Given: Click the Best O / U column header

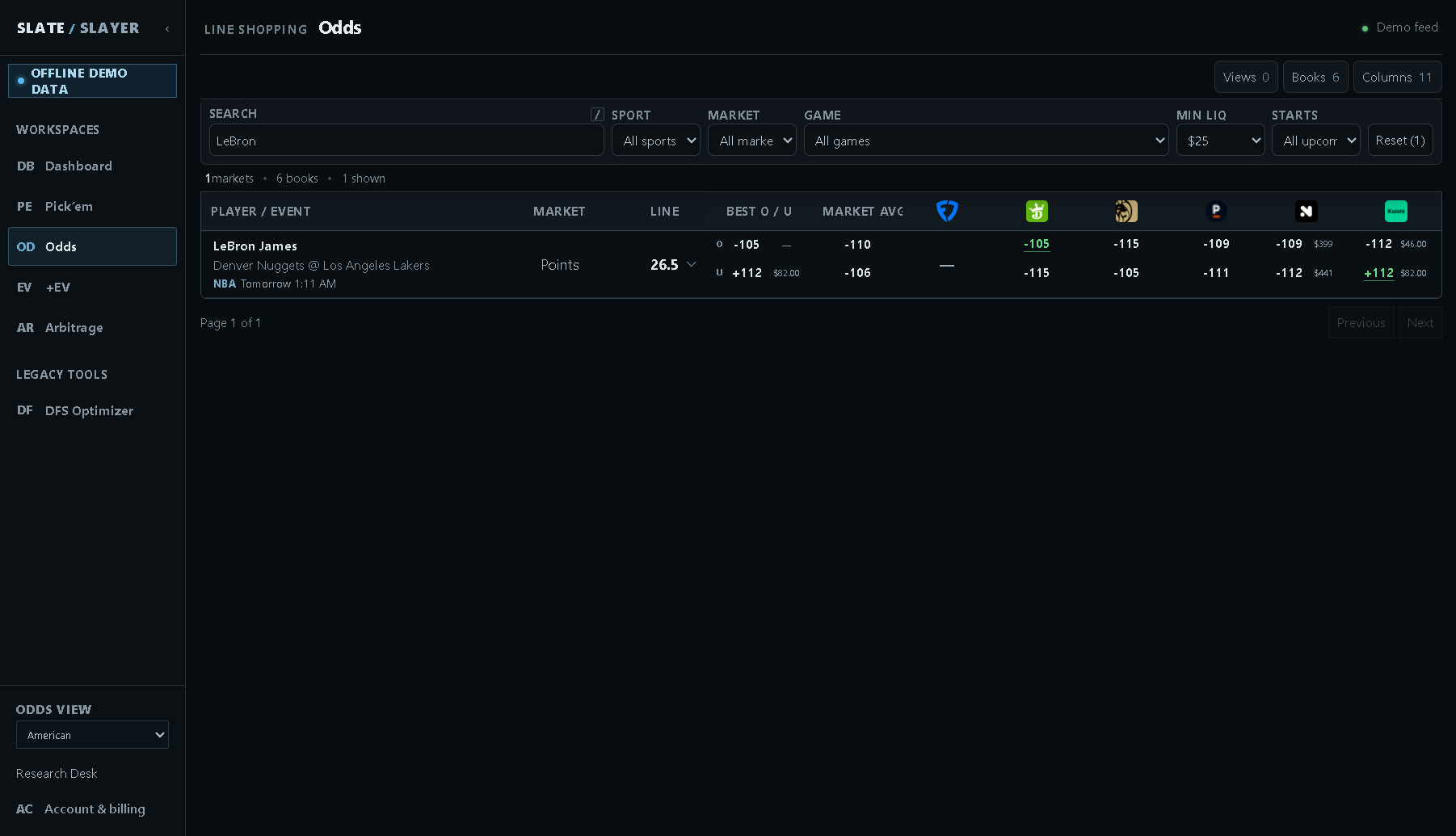Looking at the screenshot, I should 759,212.
